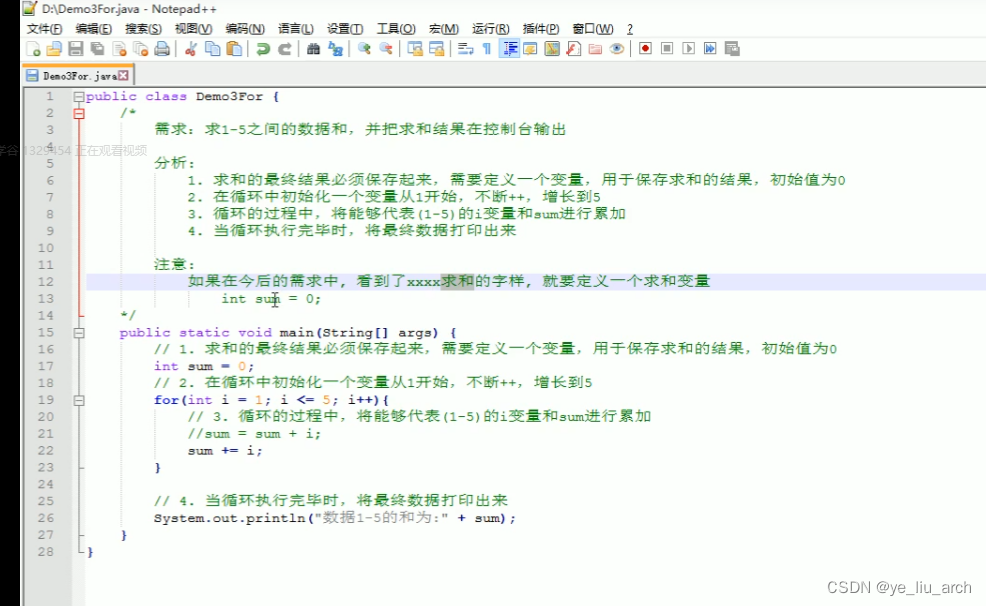This screenshot has height=606, width=986.
Task: Click the Close All documents icon
Action: pyautogui.click(x=140, y=49)
